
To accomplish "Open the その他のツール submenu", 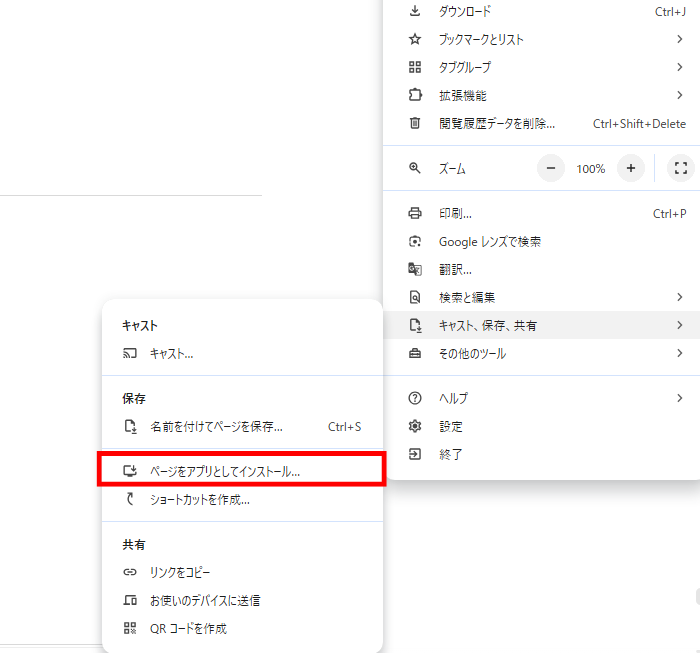I will [x=679, y=354].
